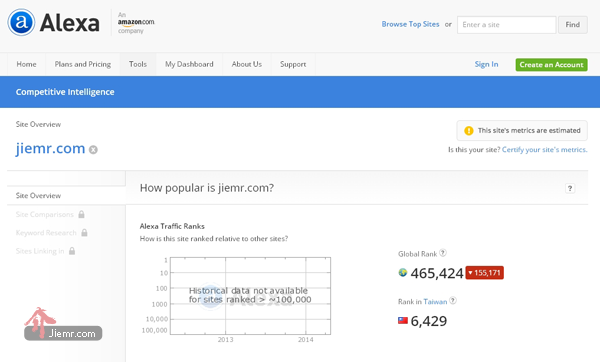The height and width of the screenshot is (362, 600).
Task: Select locked Sites Linking In sidebar item
Action: tap(40, 251)
